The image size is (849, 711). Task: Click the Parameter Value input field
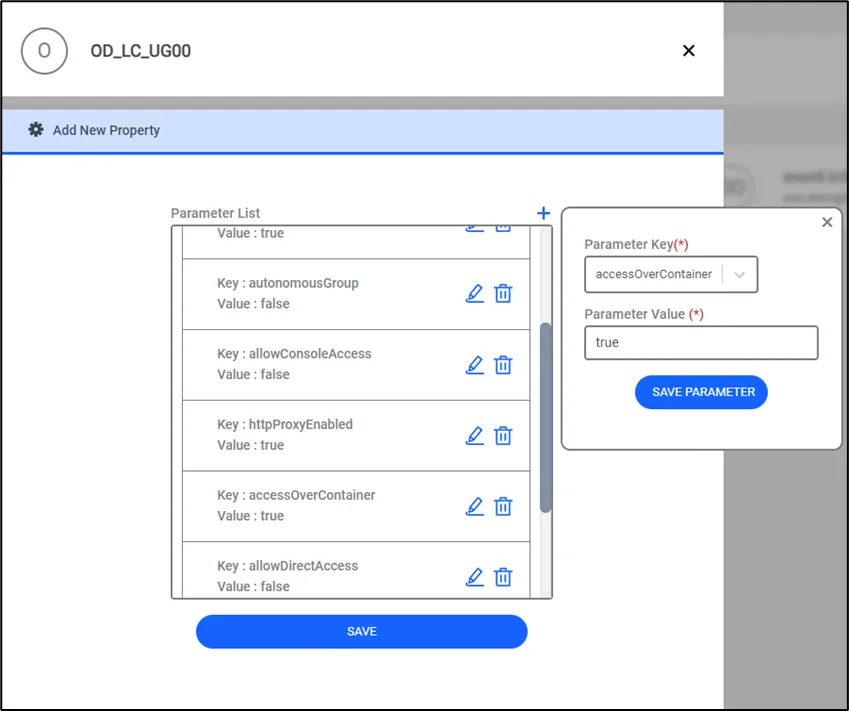coord(701,343)
